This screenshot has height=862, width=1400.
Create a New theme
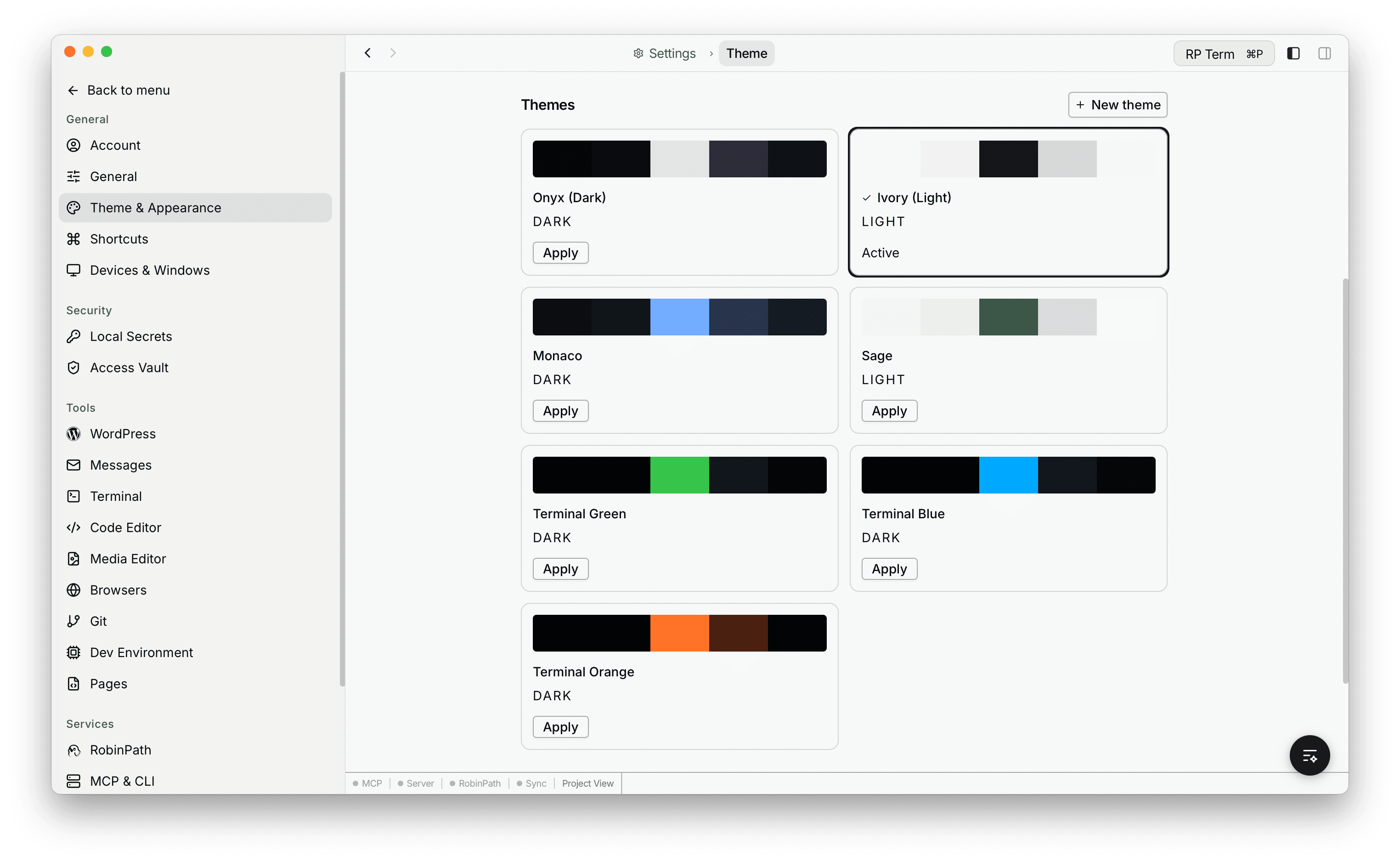[1117, 104]
